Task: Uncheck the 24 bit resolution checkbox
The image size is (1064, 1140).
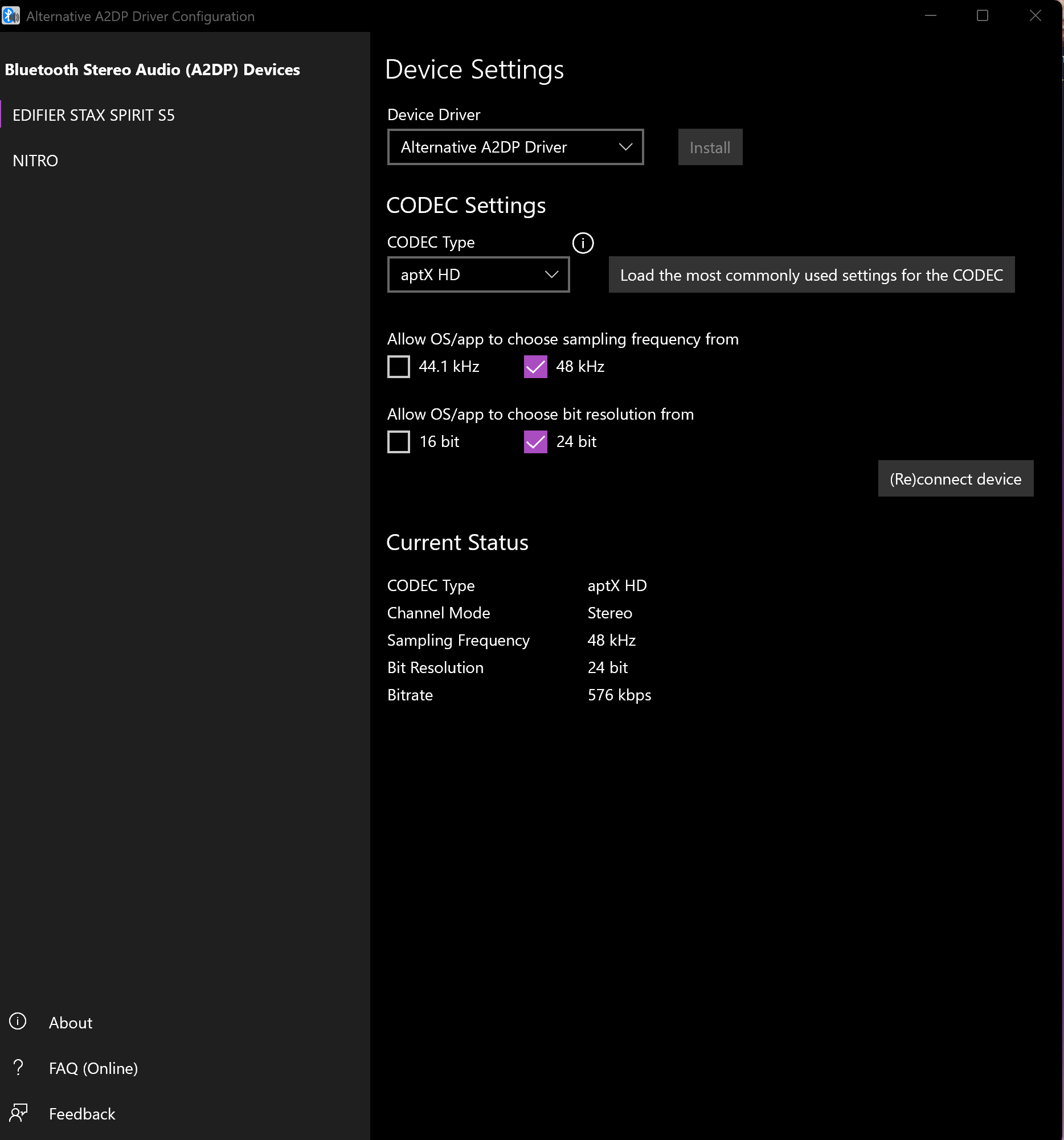Action: 535,441
